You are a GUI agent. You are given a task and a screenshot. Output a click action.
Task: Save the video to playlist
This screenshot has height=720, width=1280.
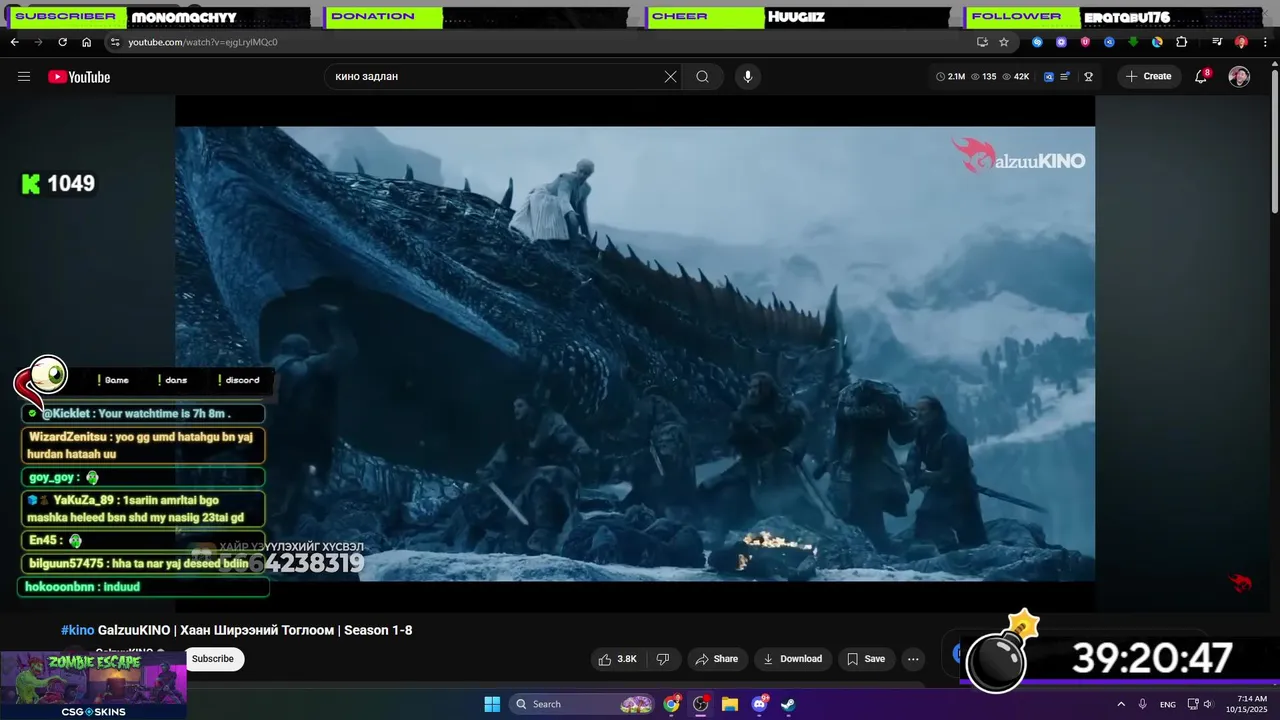tap(866, 659)
